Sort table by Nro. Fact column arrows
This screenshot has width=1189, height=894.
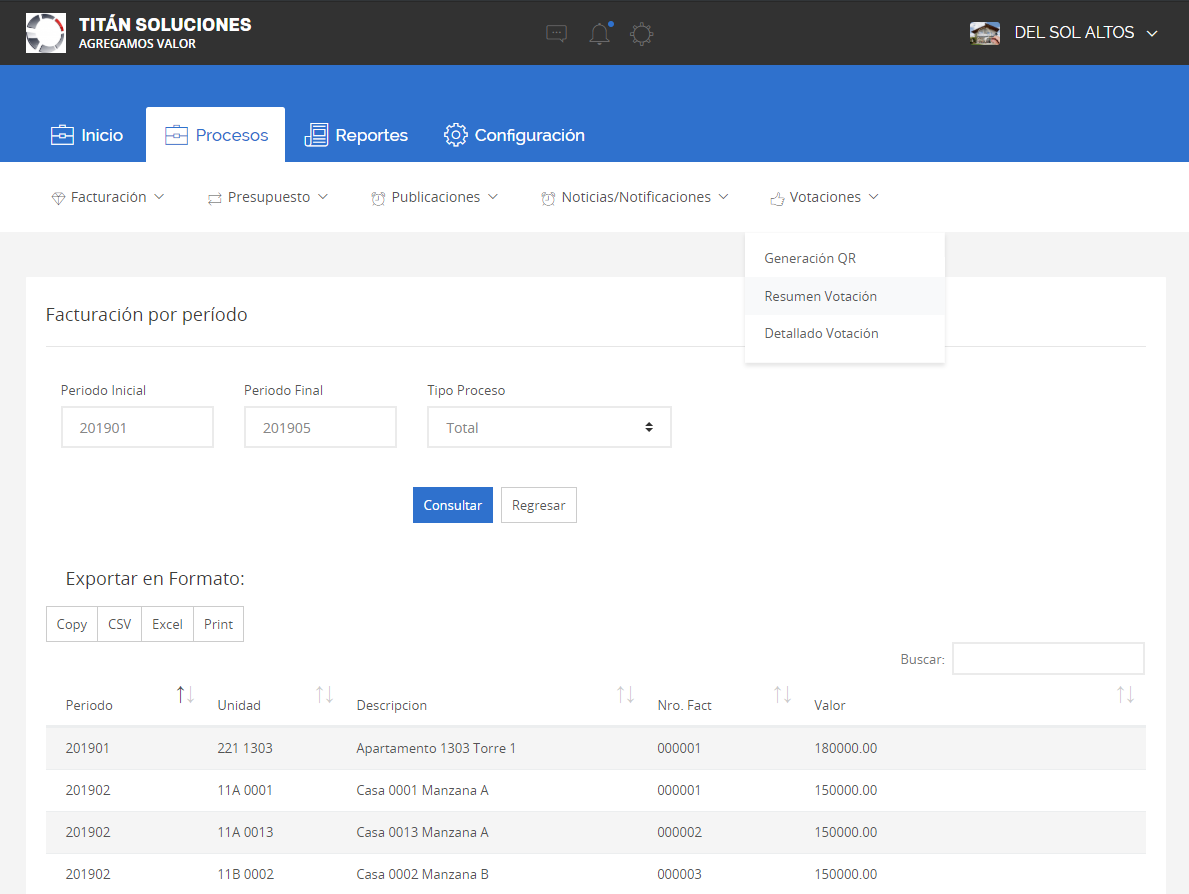coord(782,695)
